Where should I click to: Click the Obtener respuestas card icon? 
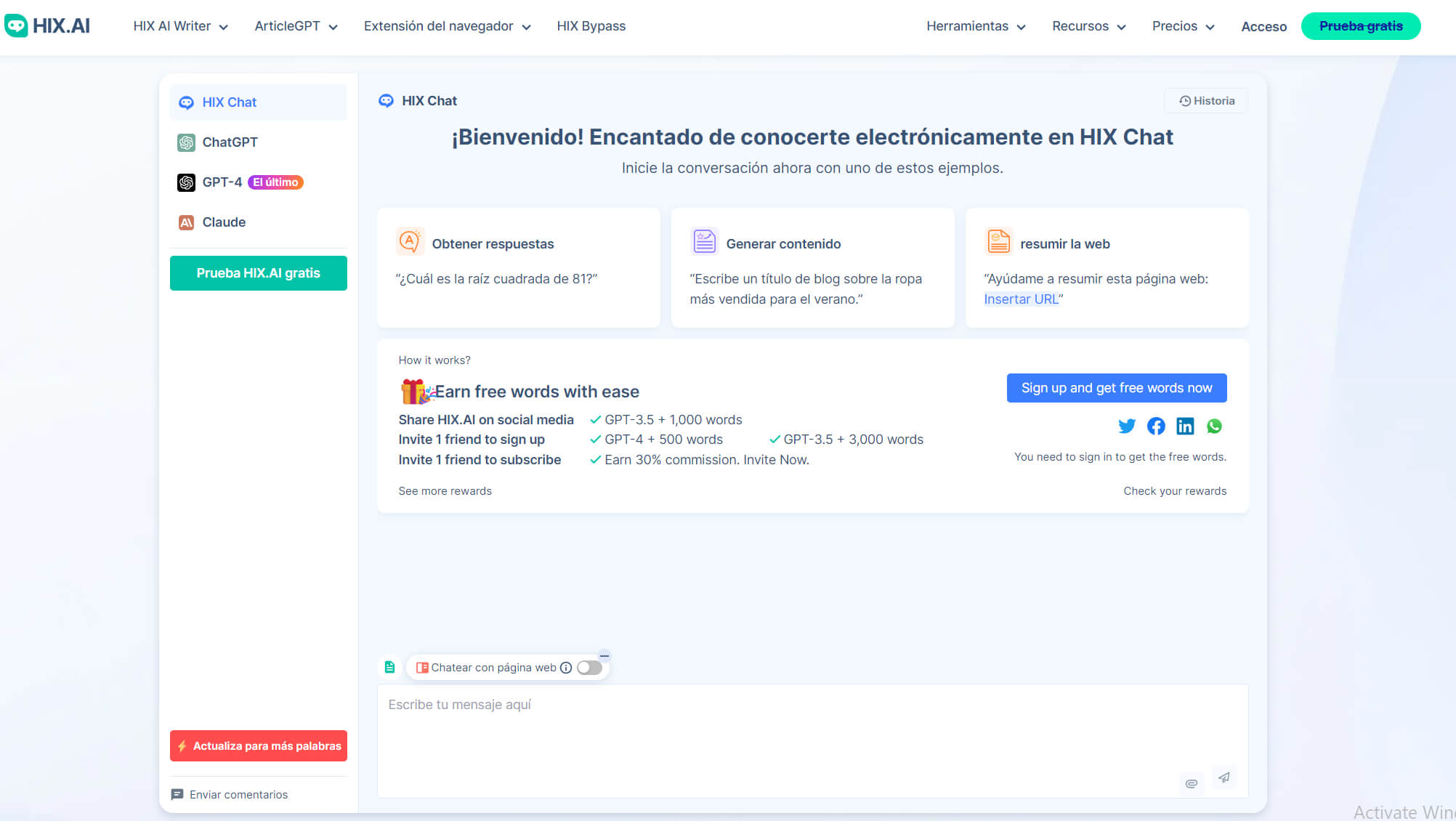[x=410, y=241]
